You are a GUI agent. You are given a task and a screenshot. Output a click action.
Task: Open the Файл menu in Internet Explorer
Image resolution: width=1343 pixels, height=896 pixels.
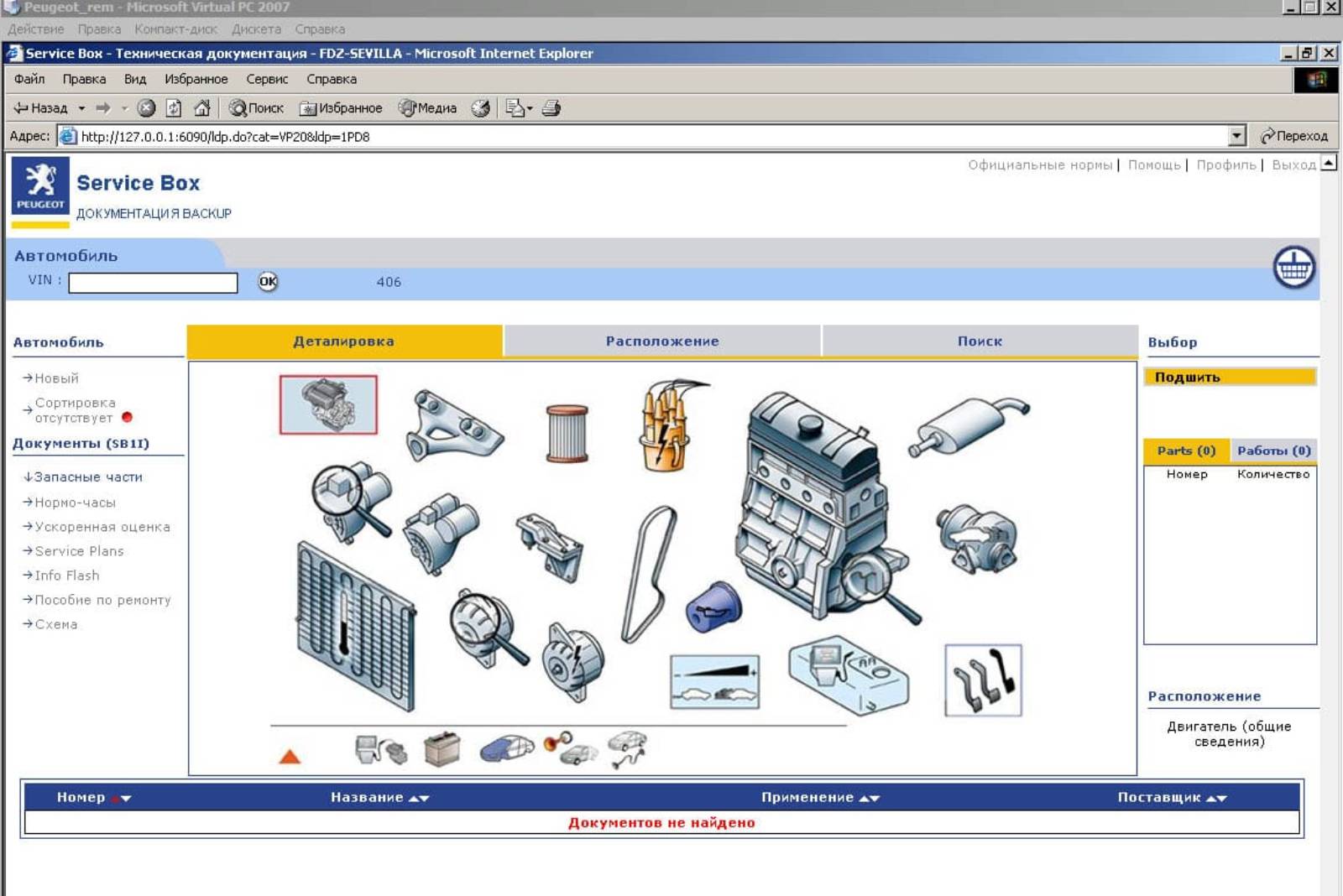[x=29, y=79]
